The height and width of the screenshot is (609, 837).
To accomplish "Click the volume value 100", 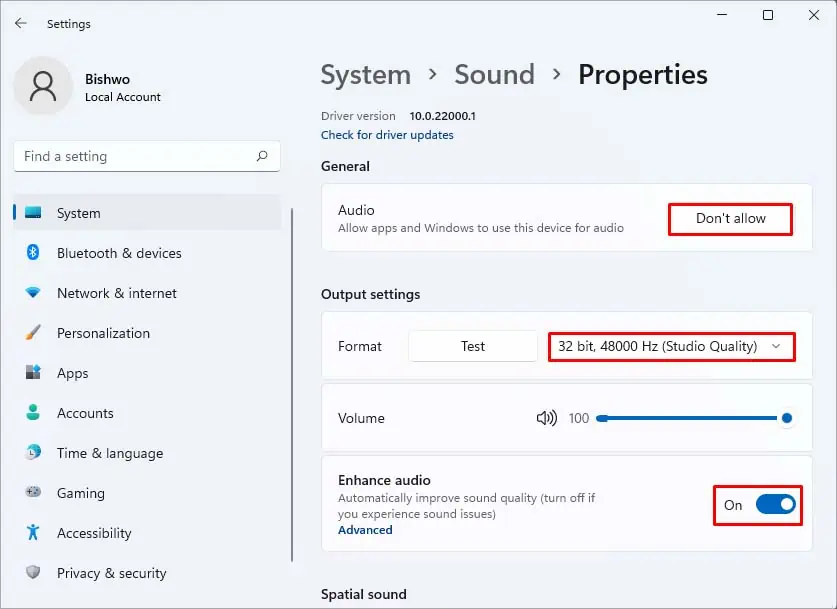I will [579, 418].
